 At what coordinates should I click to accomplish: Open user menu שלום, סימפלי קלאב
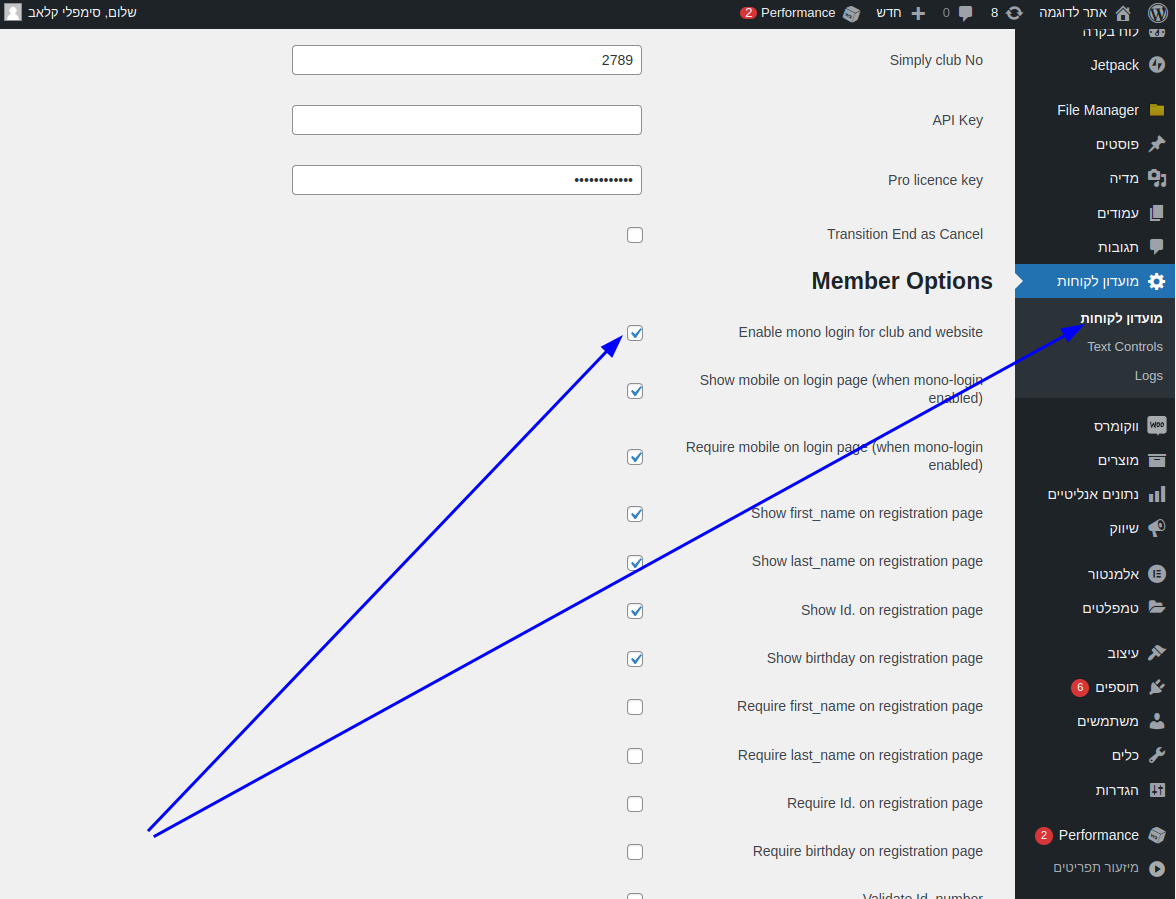point(70,13)
